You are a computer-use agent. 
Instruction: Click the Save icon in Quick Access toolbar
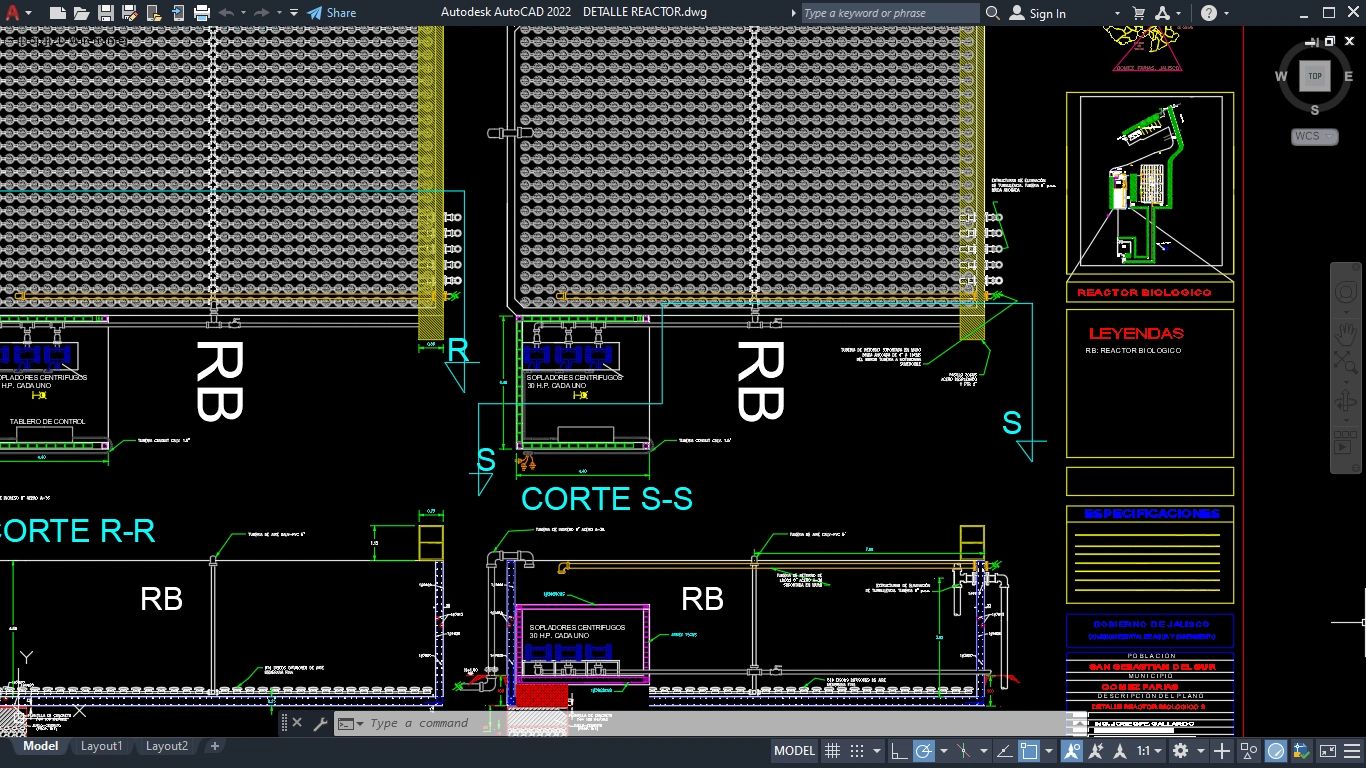point(106,13)
